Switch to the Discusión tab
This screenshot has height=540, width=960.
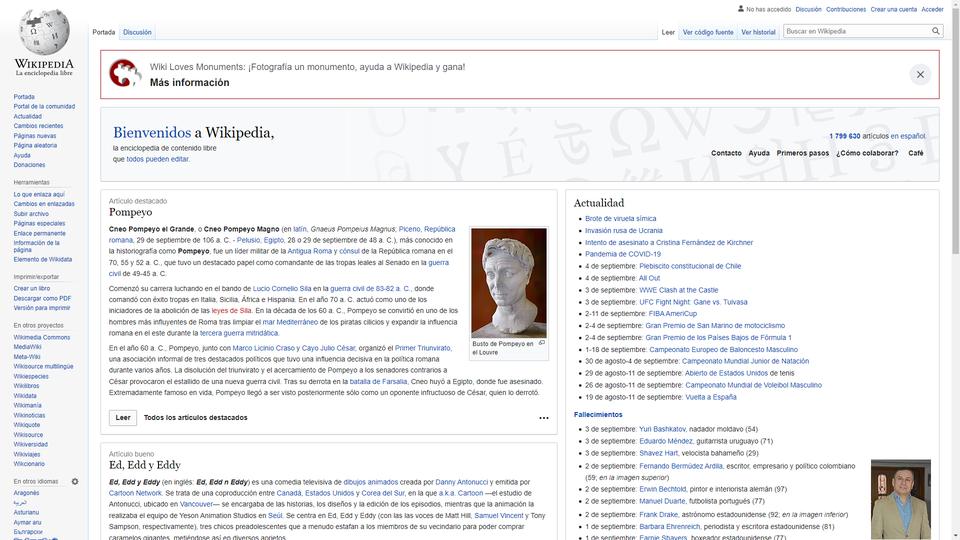[137, 32]
